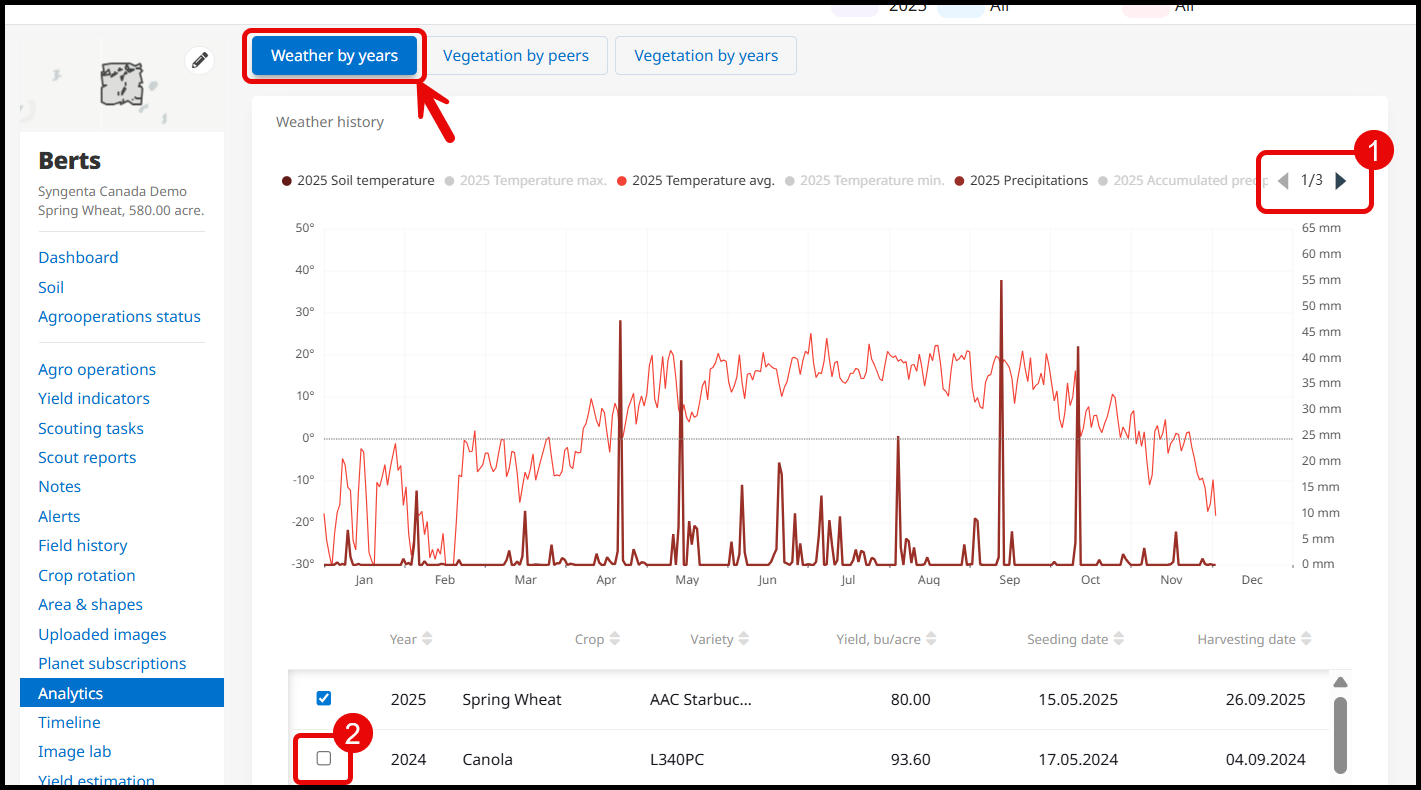Sort by Variety column sort icon

pos(743,639)
